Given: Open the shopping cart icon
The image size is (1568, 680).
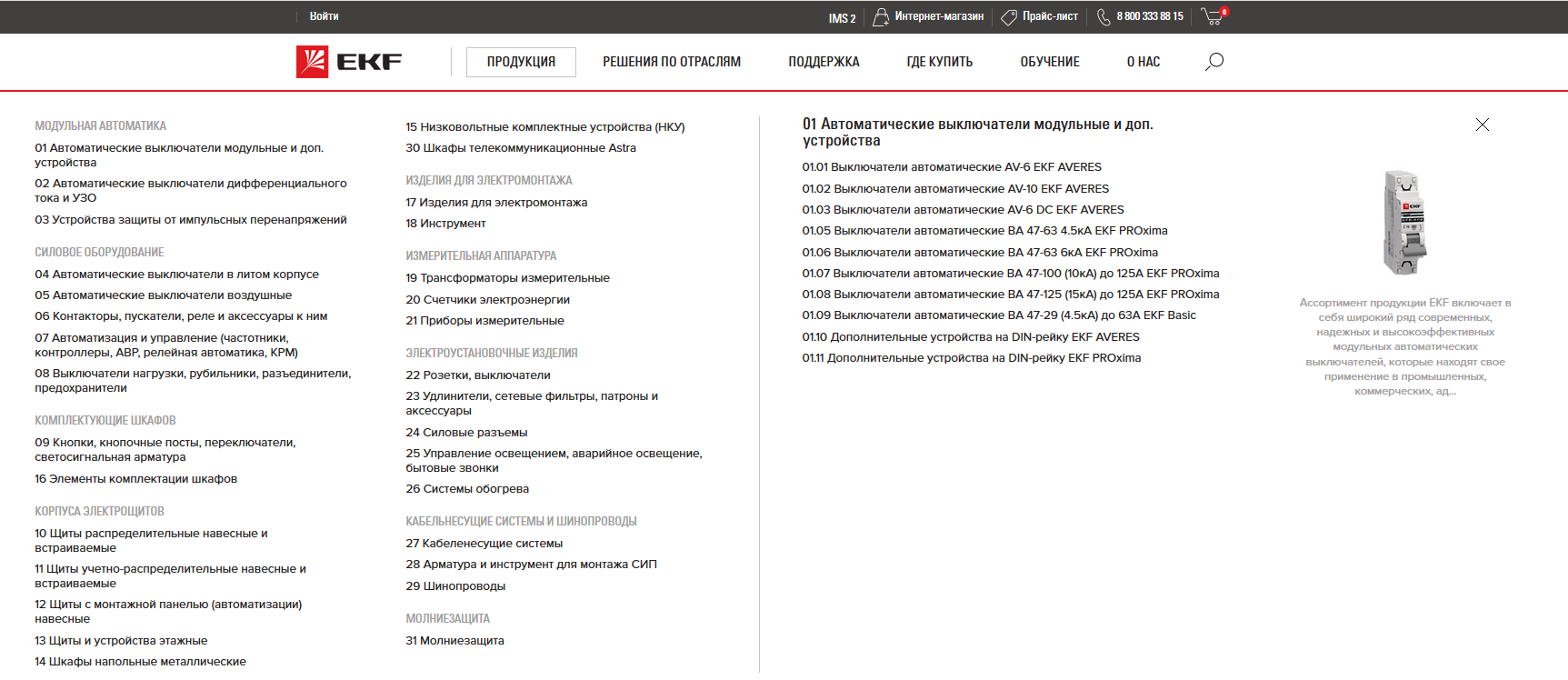Looking at the screenshot, I should [1213, 16].
